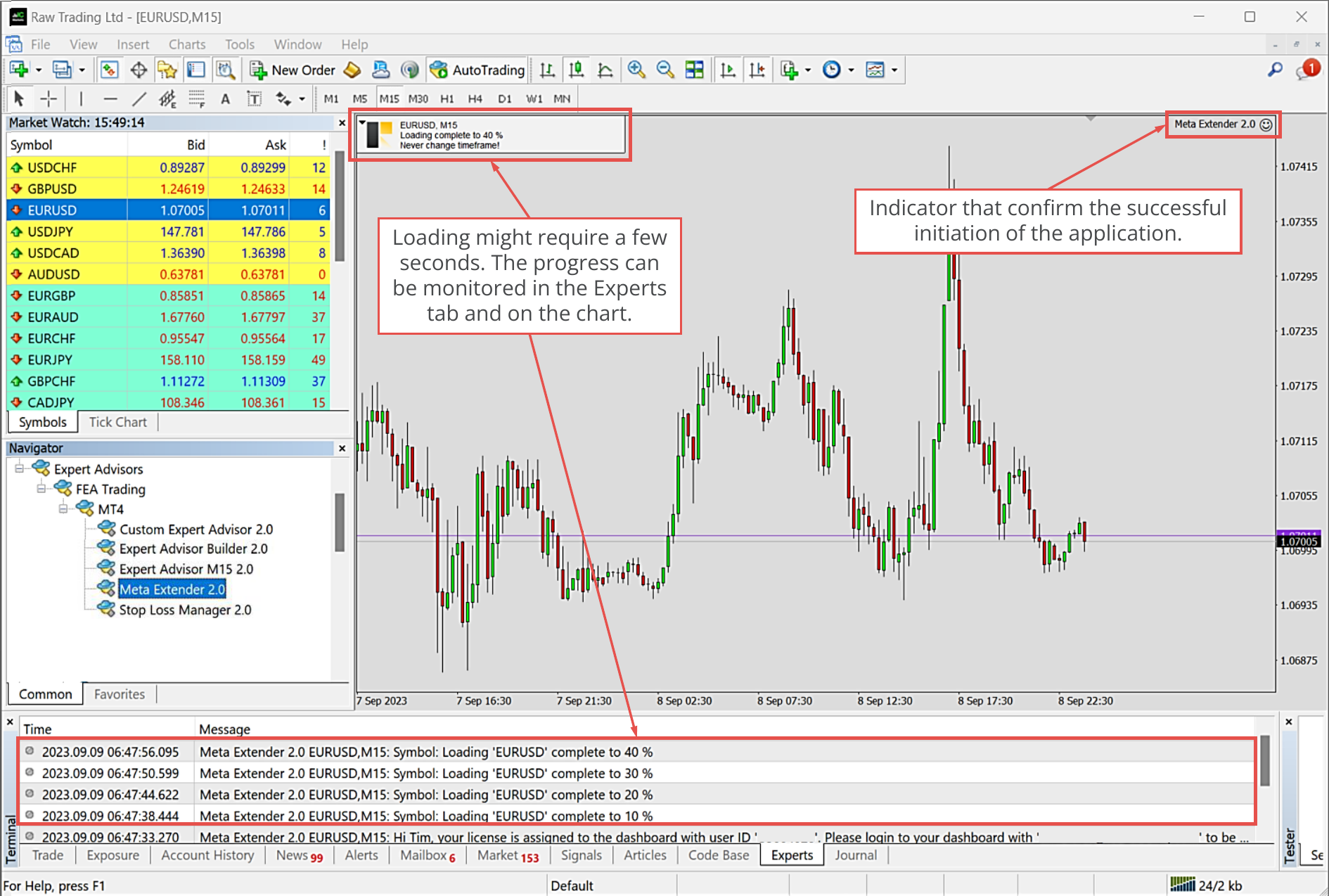The image size is (1329, 896).
Task: Select the Vertical Line tool
Action: pyautogui.click(x=81, y=98)
